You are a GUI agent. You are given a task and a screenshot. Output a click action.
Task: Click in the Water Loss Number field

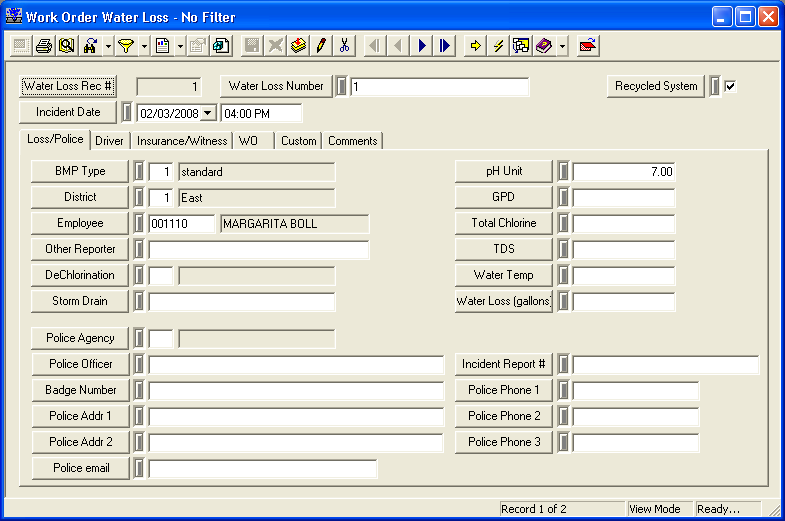[x=440, y=87]
